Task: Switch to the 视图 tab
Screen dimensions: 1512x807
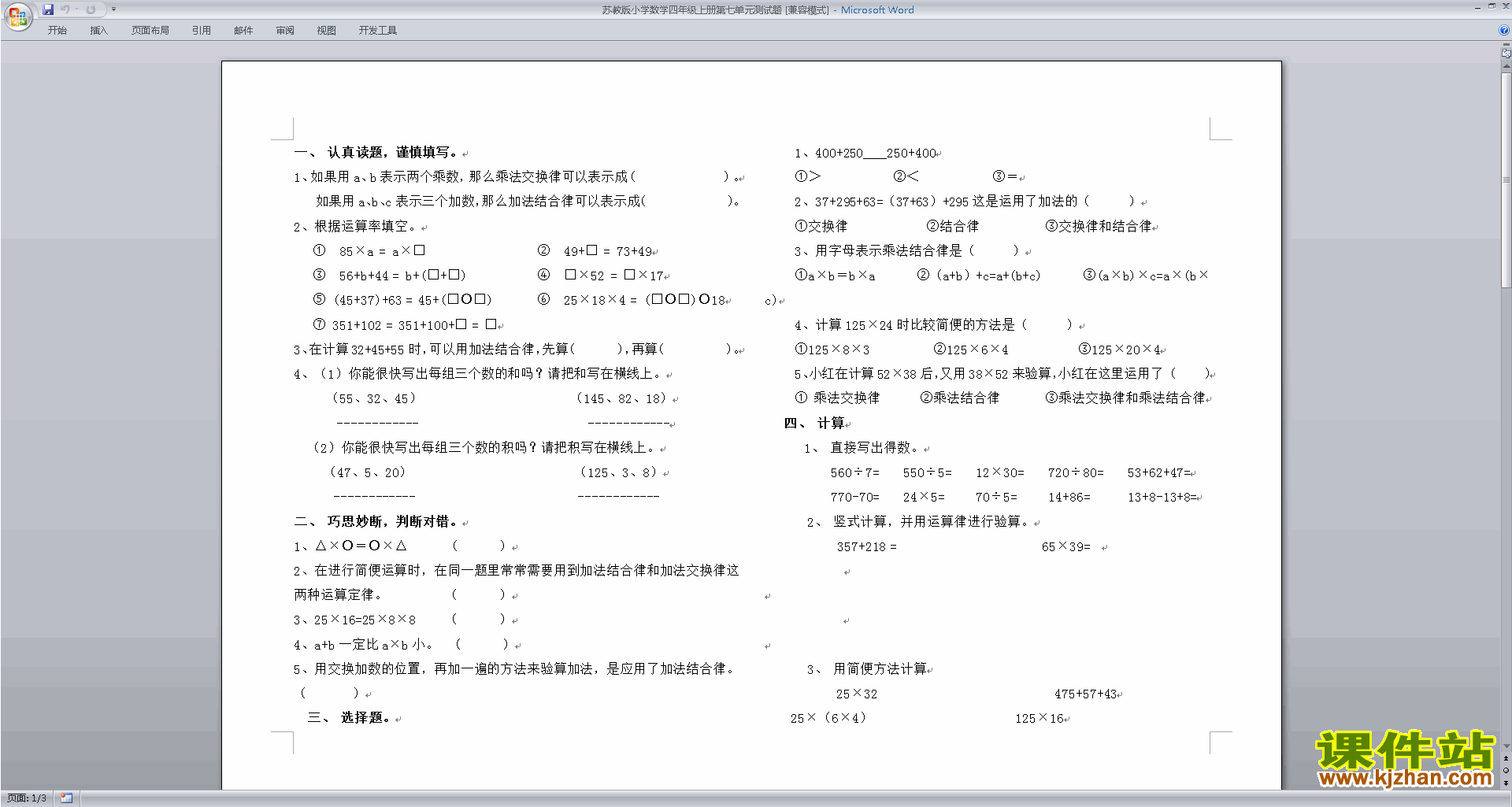Action: 327,31
